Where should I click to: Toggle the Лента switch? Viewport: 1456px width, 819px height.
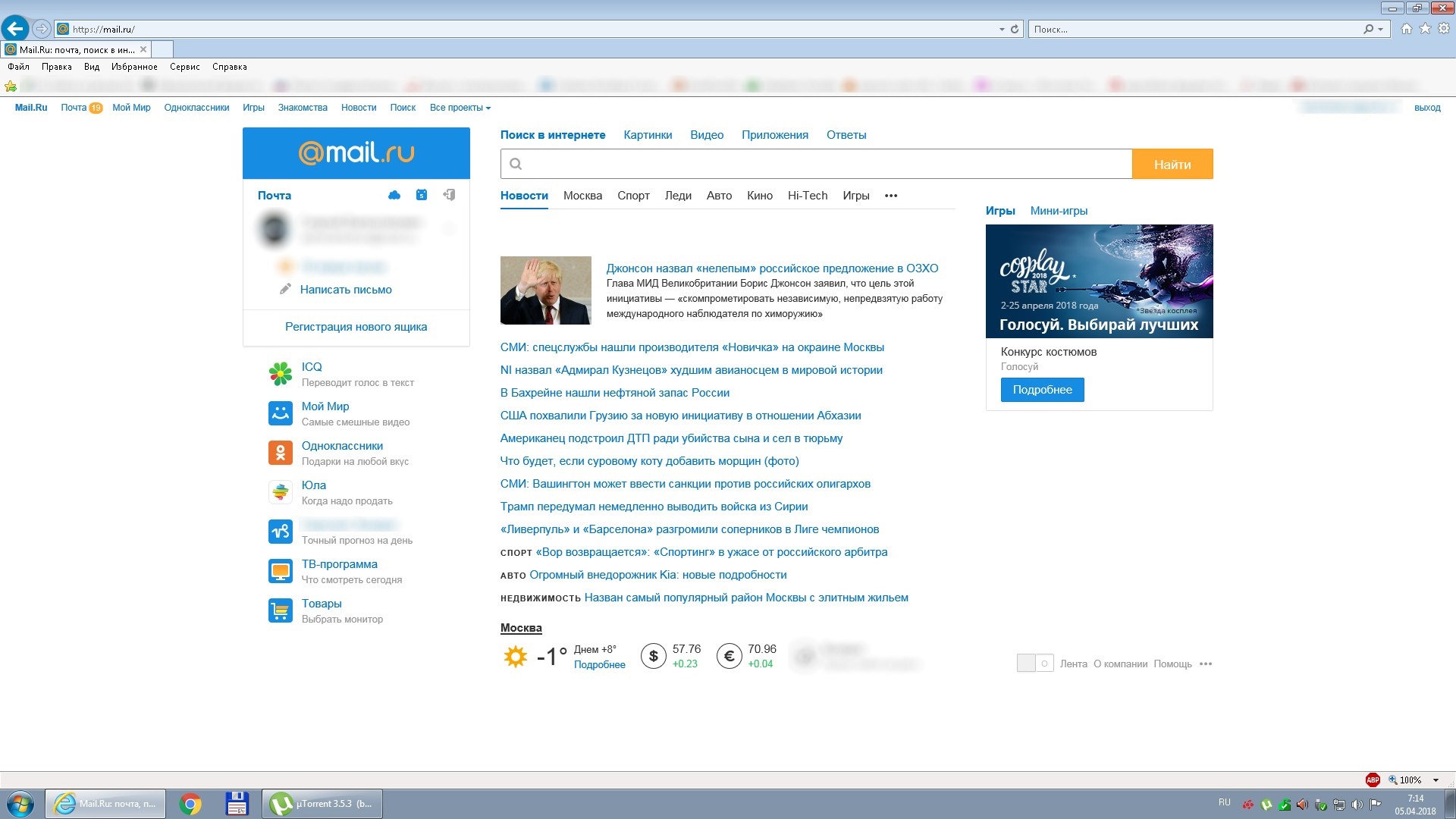pos(1035,664)
